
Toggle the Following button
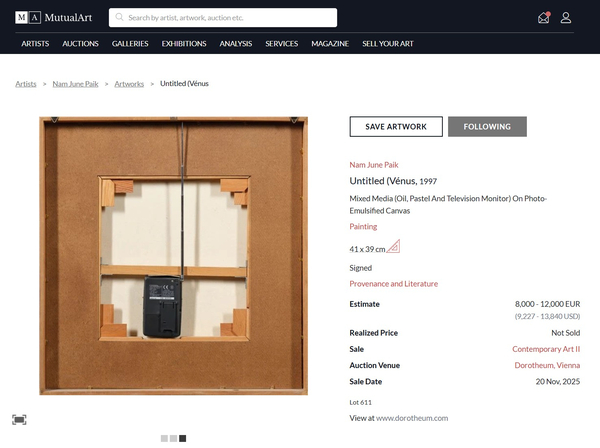click(x=487, y=127)
